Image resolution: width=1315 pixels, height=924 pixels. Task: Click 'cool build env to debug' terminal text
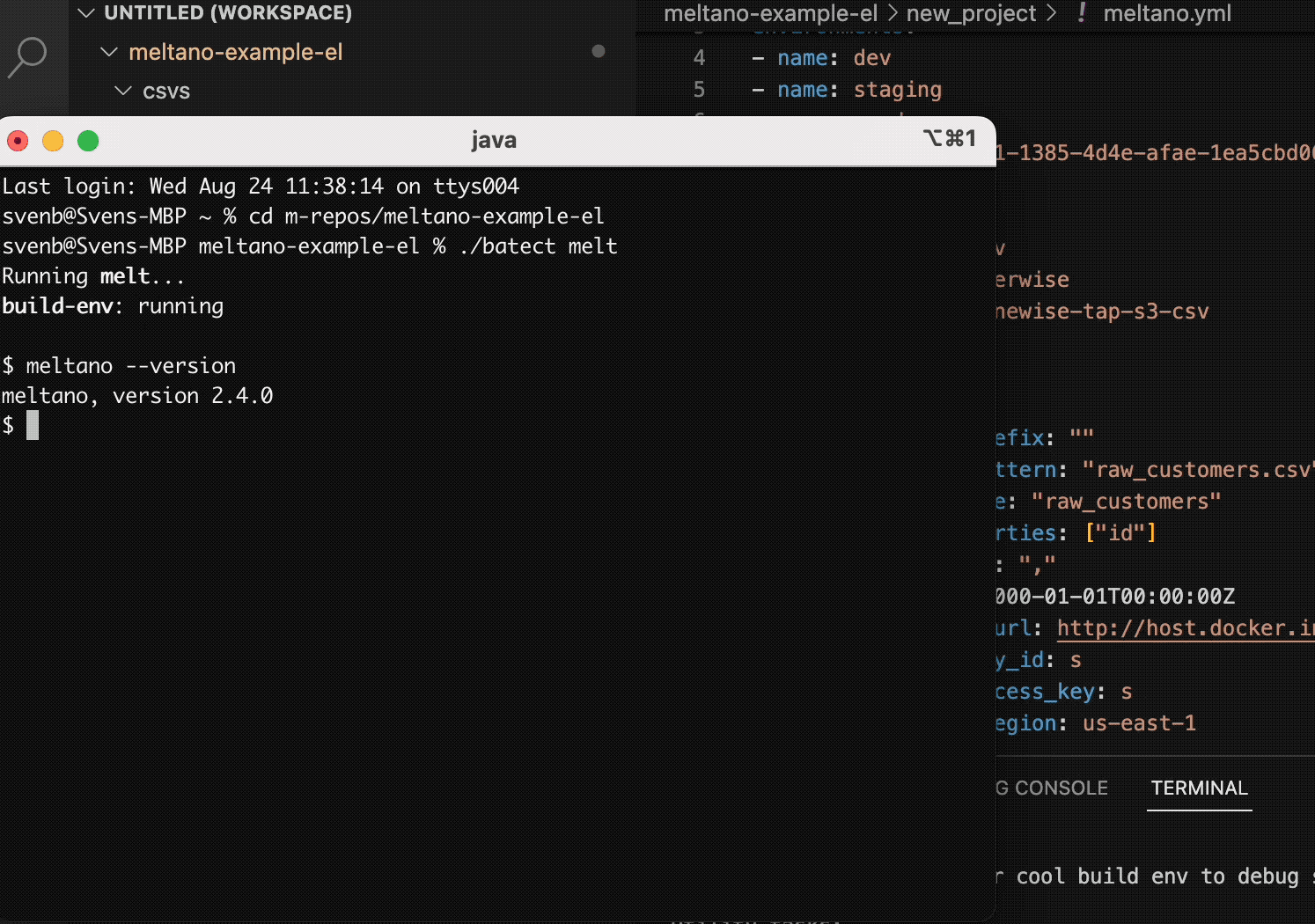pos(1157,876)
